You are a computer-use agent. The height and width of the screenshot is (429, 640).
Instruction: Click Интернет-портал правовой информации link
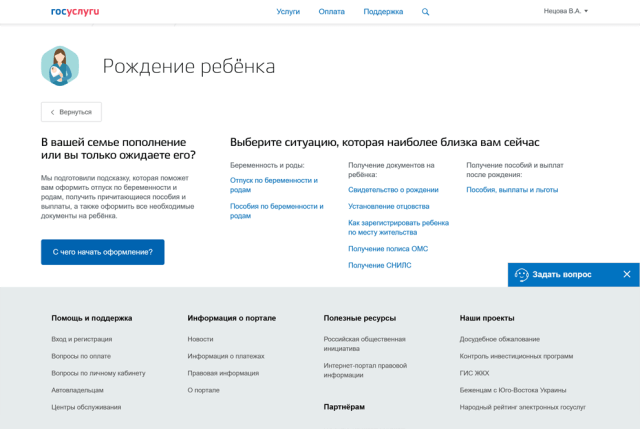click(365, 370)
